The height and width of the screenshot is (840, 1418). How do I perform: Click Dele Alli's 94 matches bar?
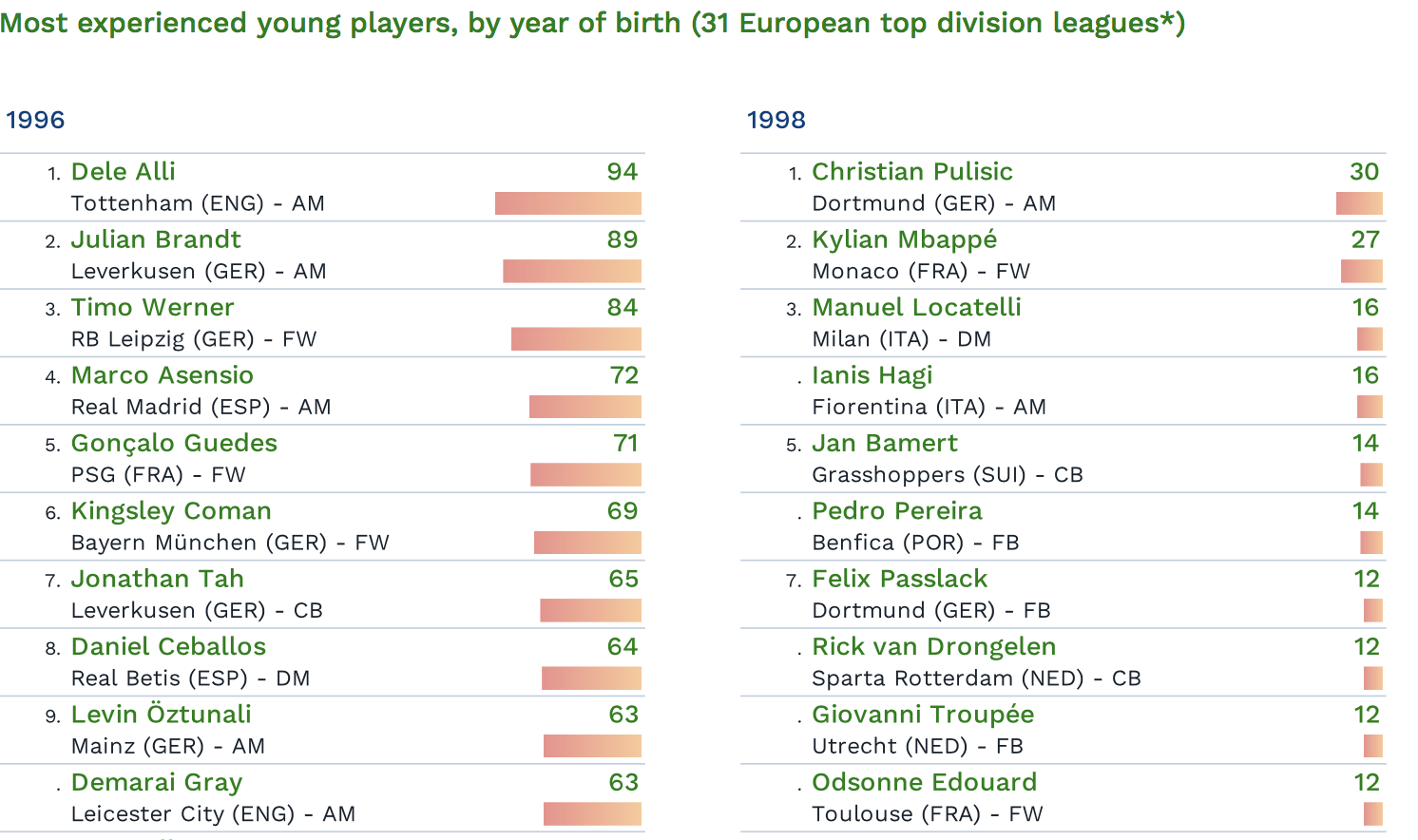(568, 203)
